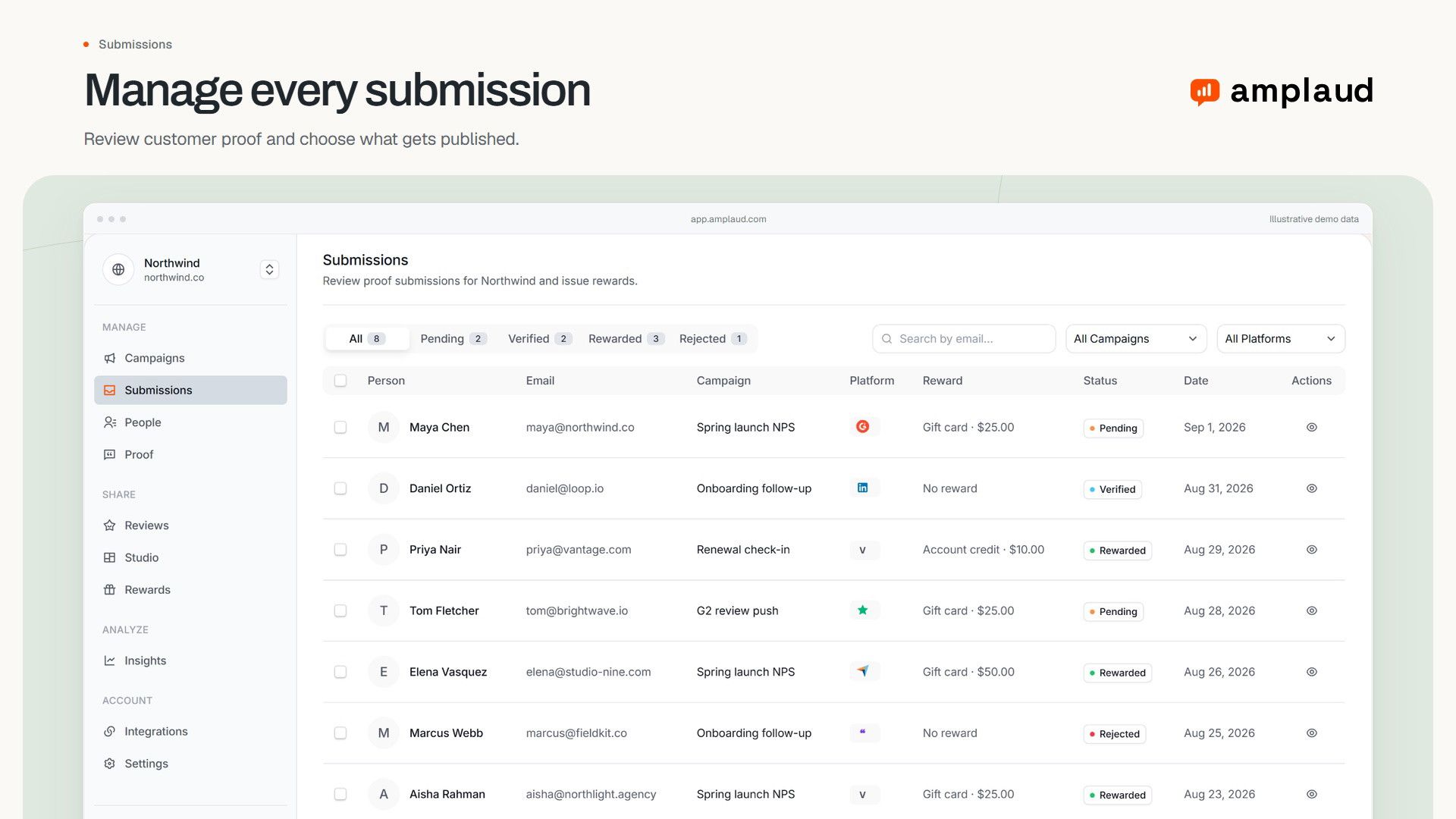Check the box for Elena Vasquez

[x=340, y=672]
